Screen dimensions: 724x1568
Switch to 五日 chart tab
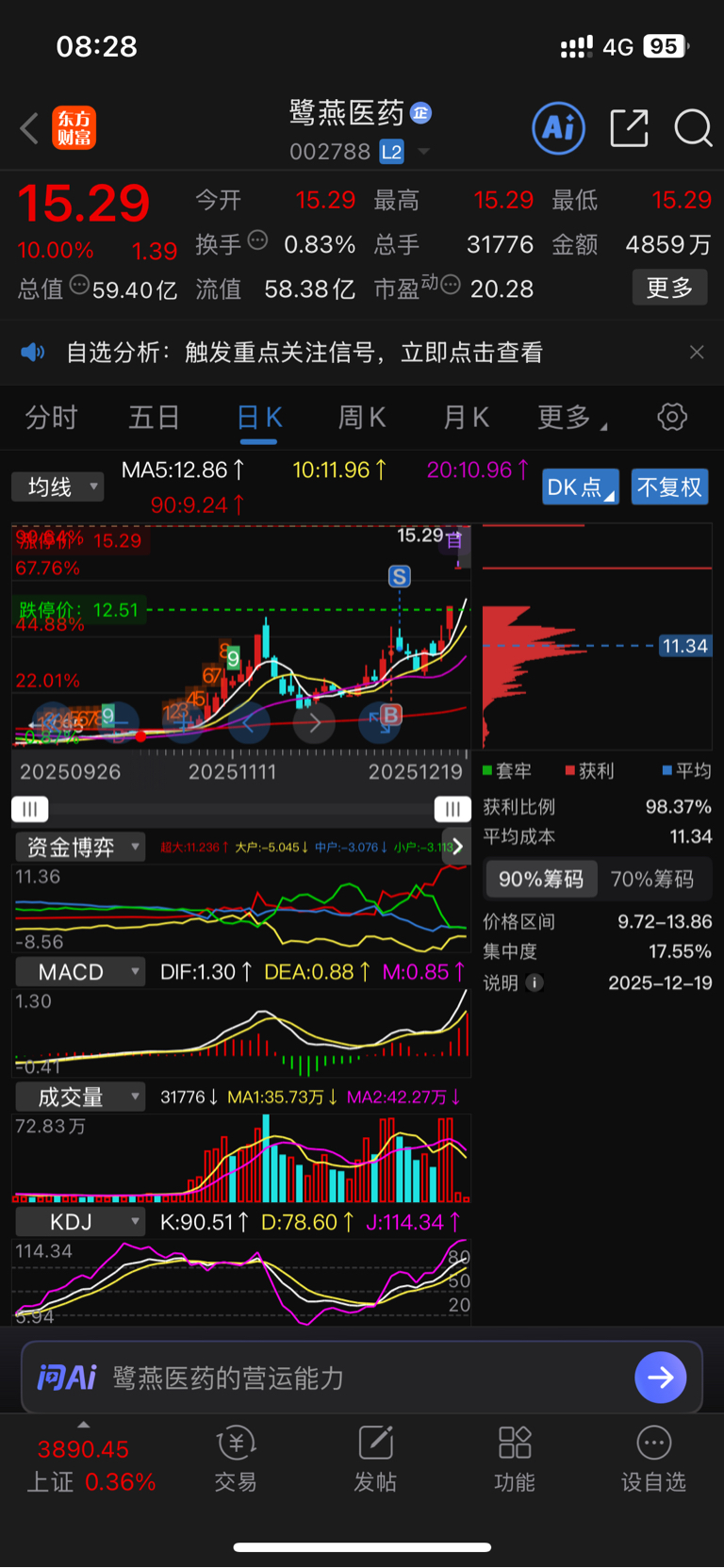coord(154,417)
